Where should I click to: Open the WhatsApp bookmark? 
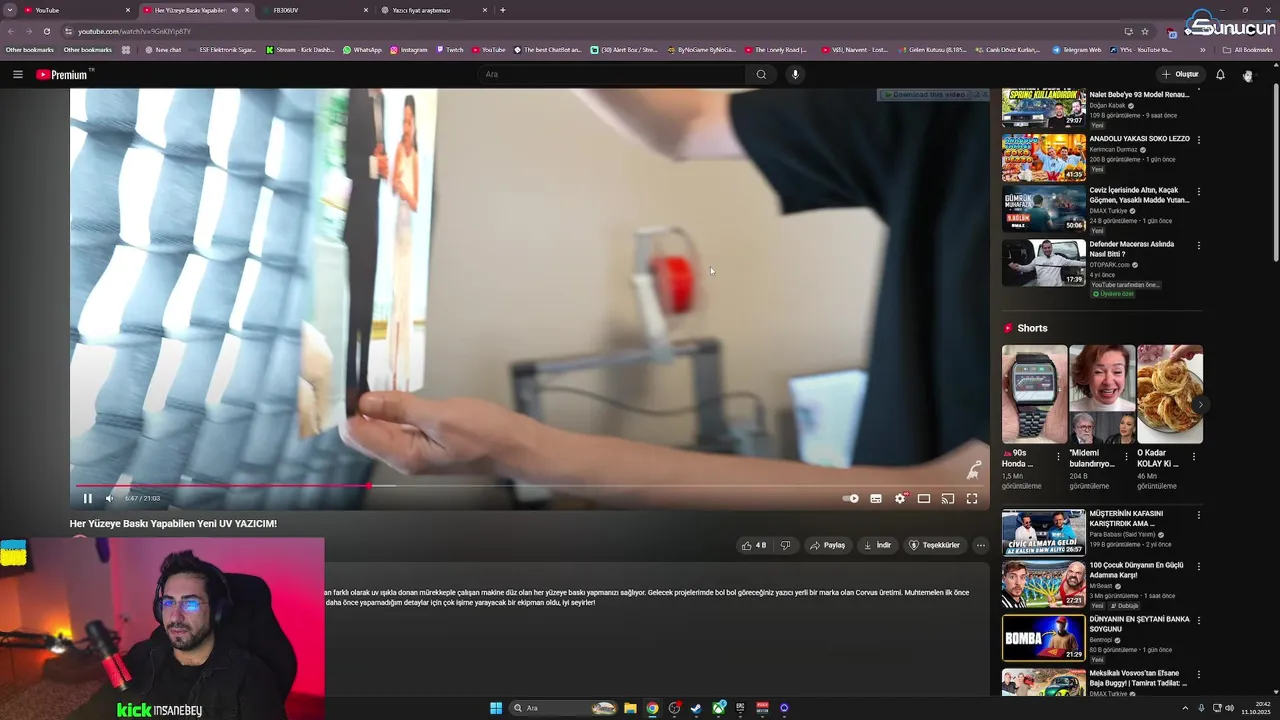[x=362, y=49]
